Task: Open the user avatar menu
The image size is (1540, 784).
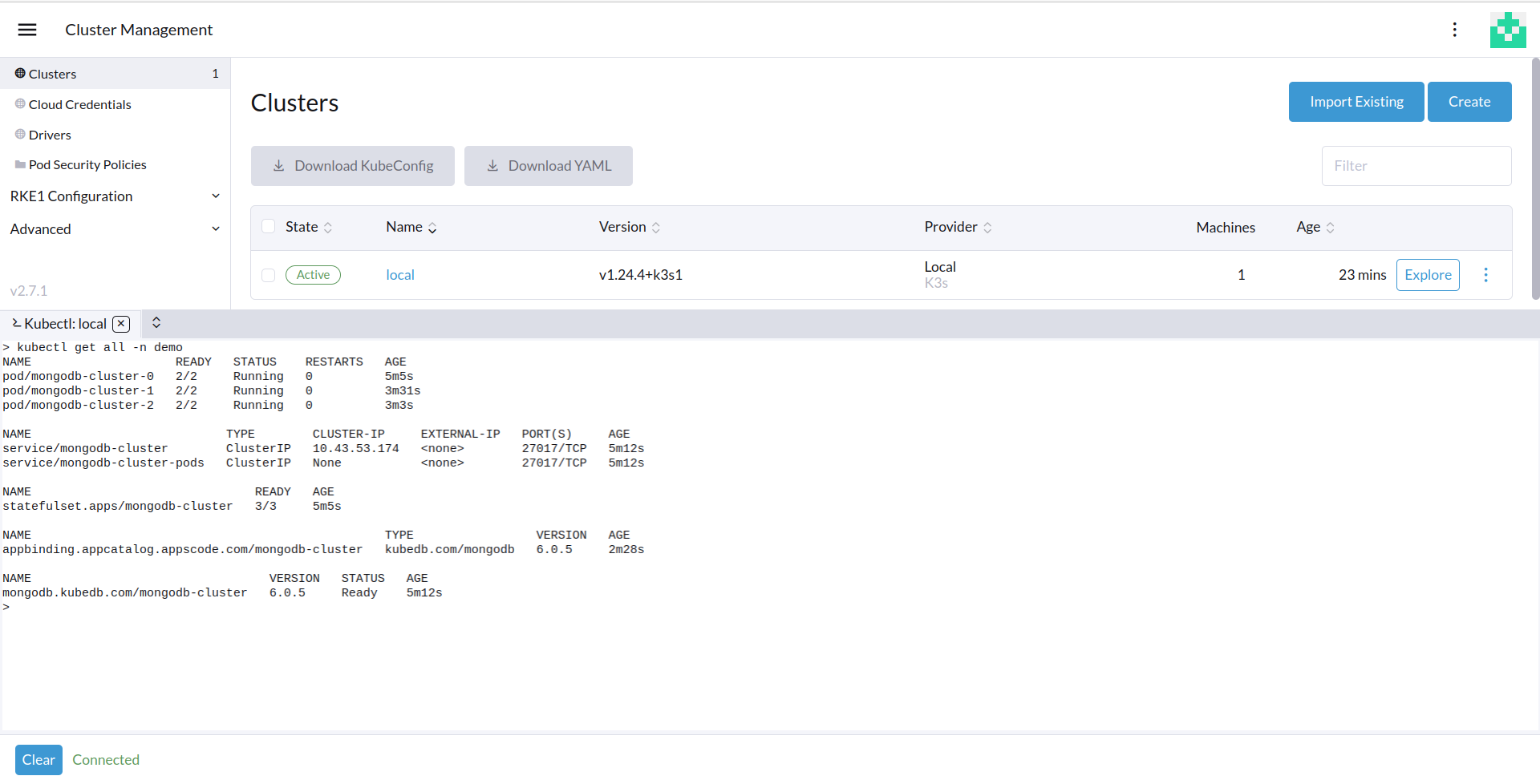Action: tap(1508, 30)
